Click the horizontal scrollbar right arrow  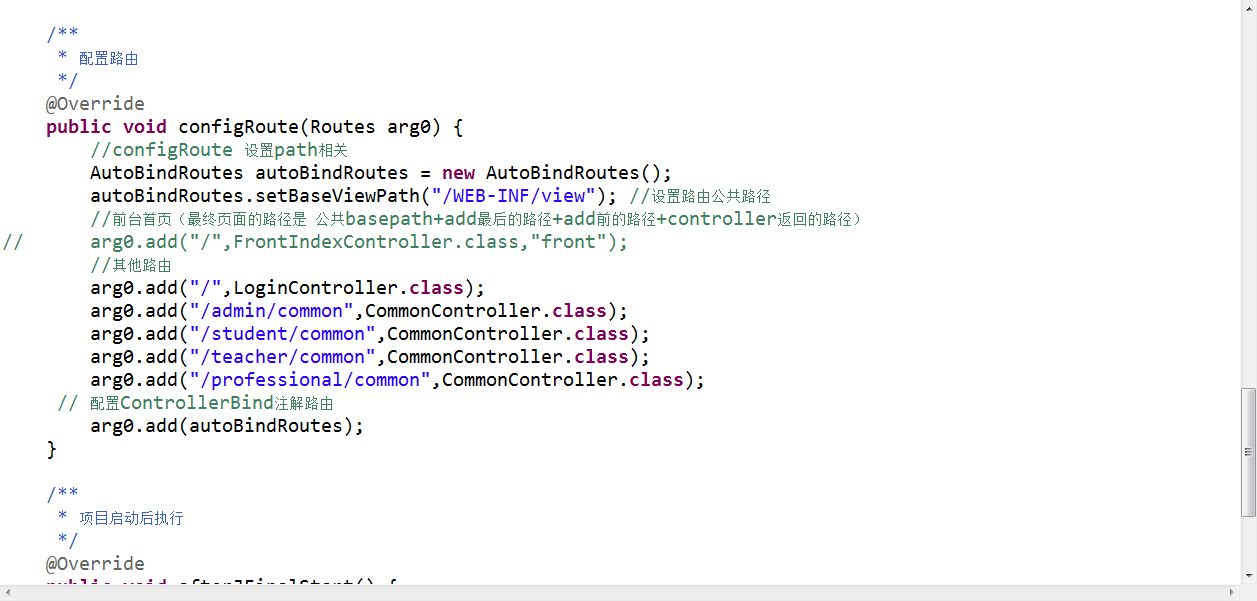pyautogui.click(x=1232, y=593)
